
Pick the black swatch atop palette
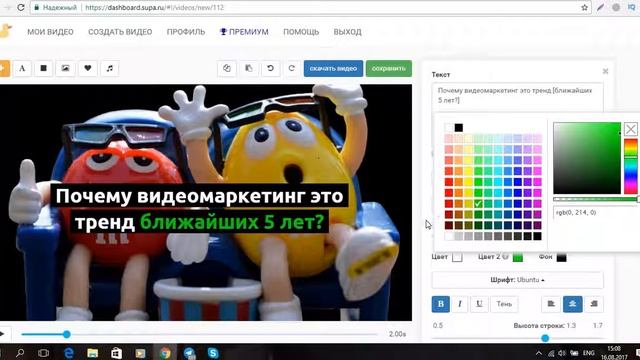(x=459, y=128)
